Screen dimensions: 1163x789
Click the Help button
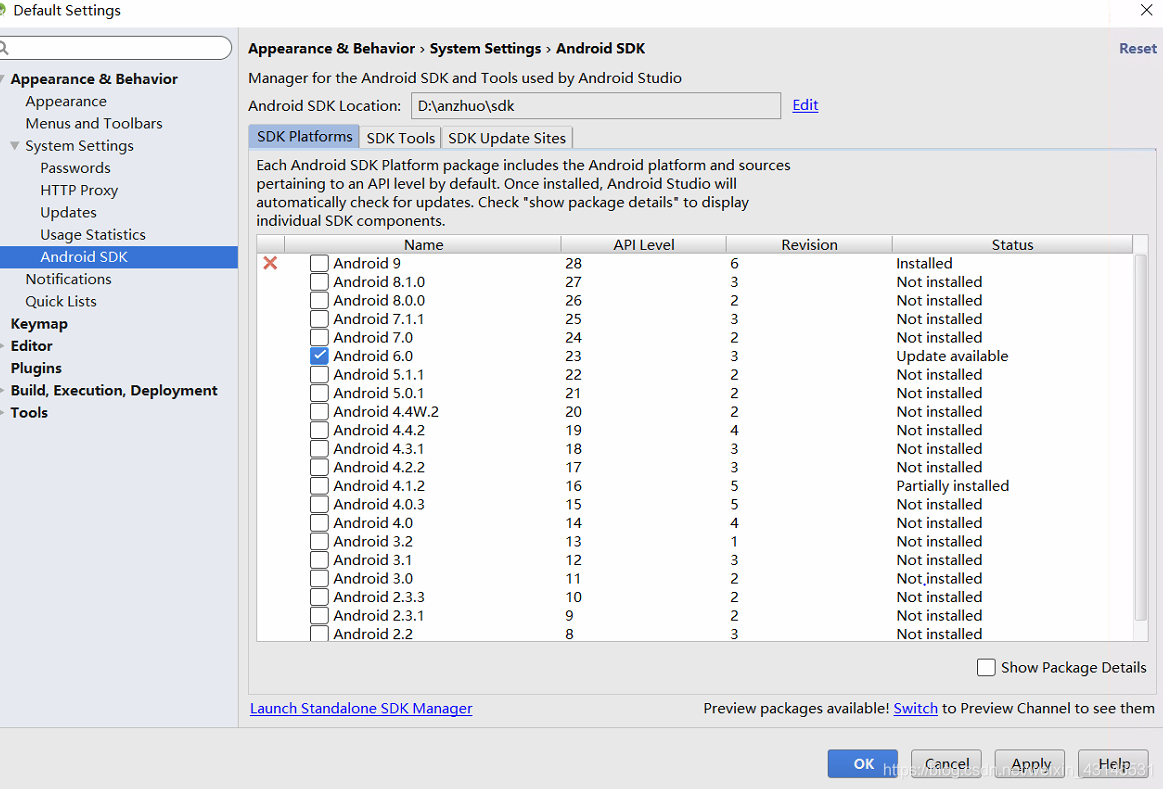1113,764
